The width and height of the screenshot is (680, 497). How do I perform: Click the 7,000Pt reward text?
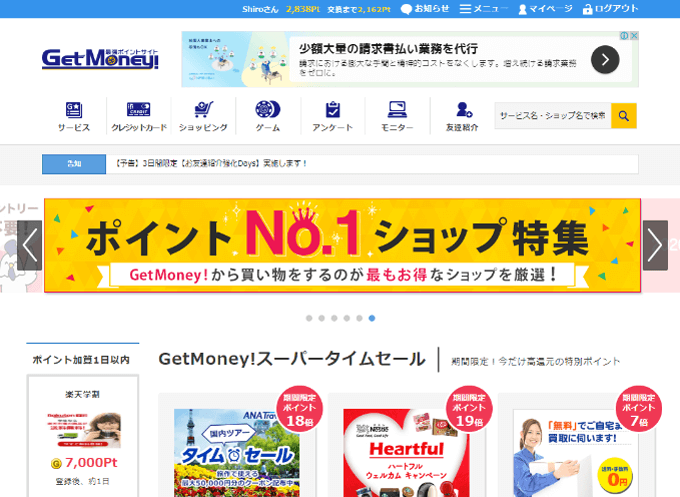(x=91, y=463)
